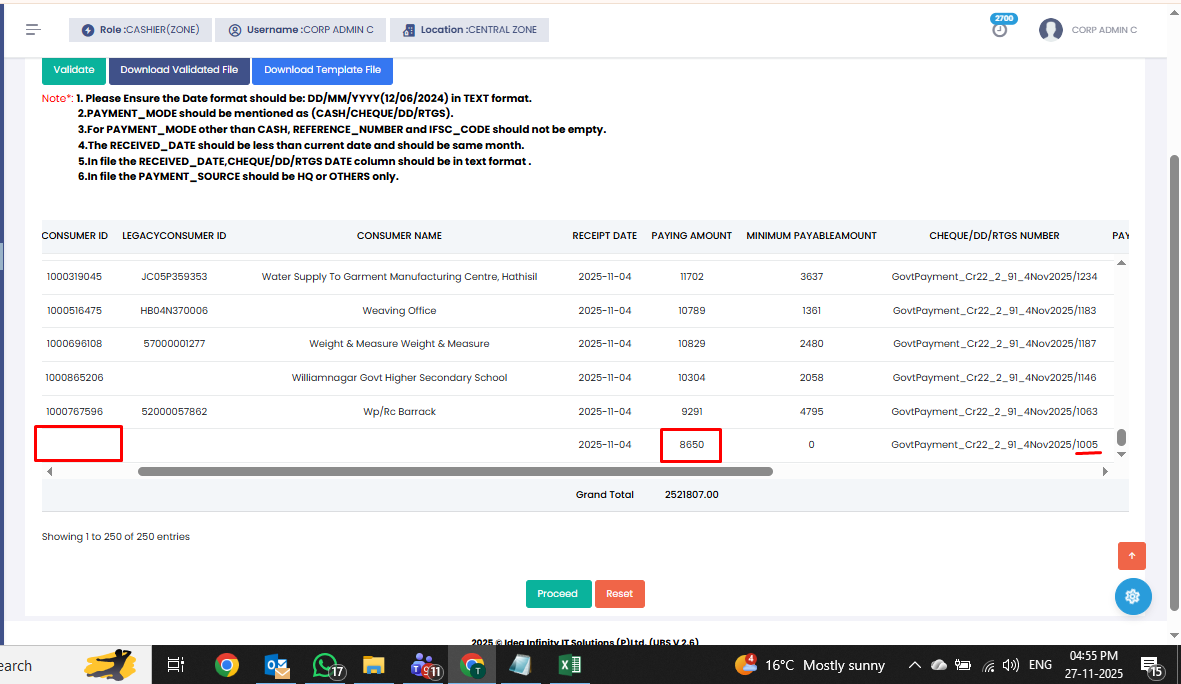Open Excel from the taskbar
The width and height of the screenshot is (1181, 684).
[x=570, y=665]
